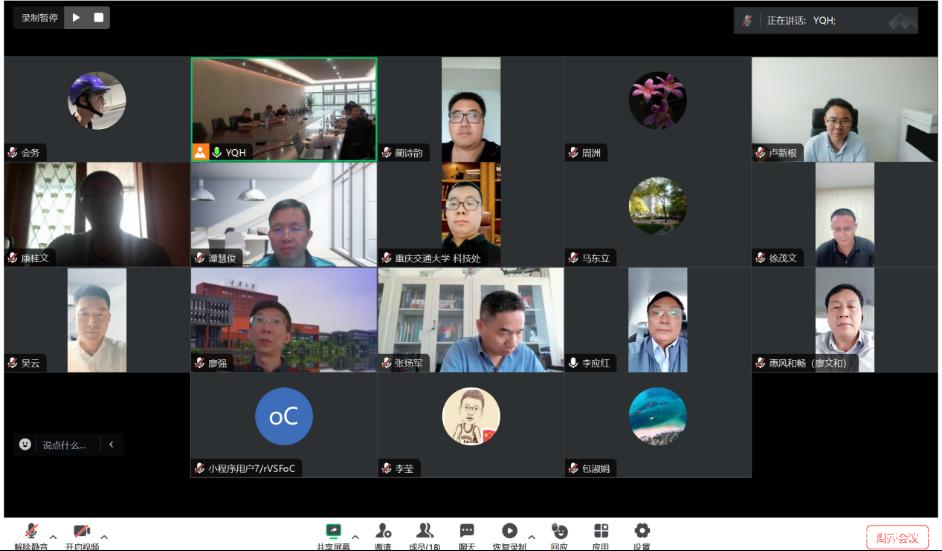The image size is (942, 551).
Task: Click the Invite (邀请) icon
Action: point(383,532)
